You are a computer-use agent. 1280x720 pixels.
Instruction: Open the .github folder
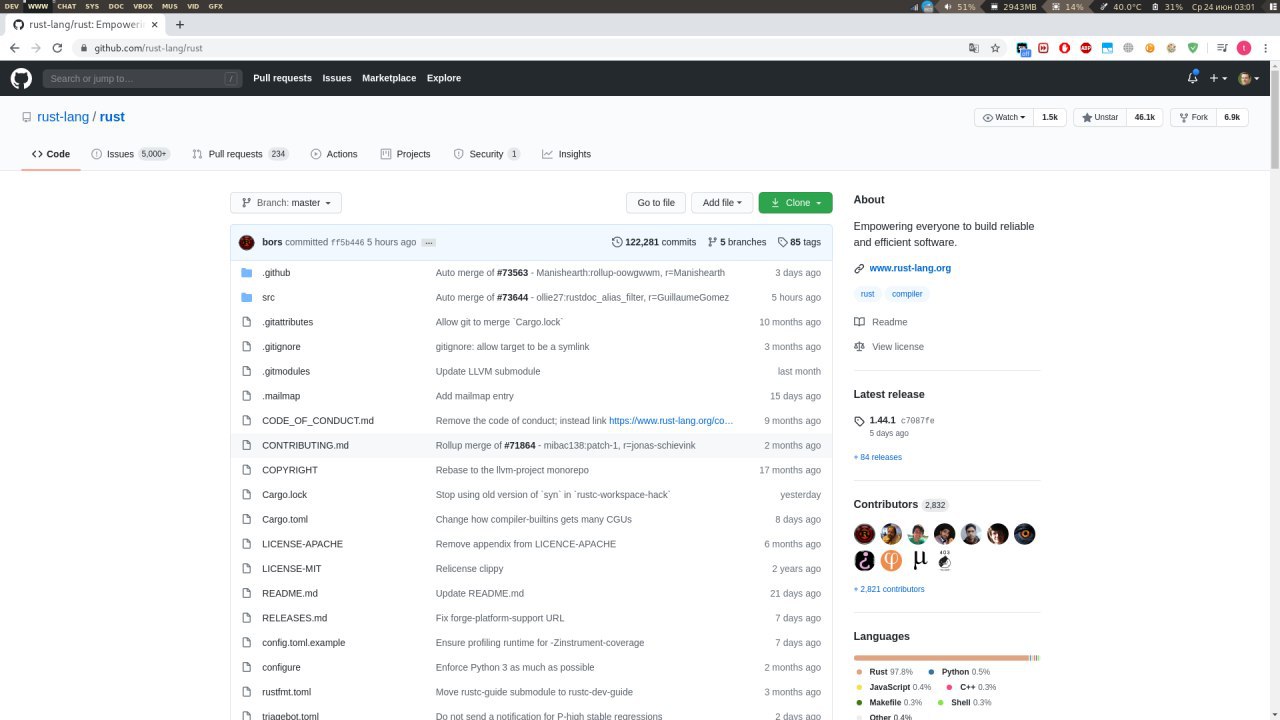[276, 273]
